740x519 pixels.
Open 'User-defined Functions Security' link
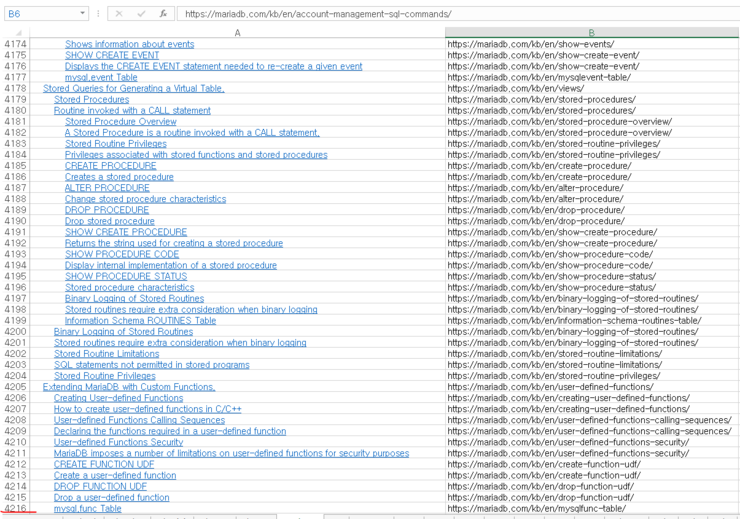pyautogui.click(x=118, y=442)
